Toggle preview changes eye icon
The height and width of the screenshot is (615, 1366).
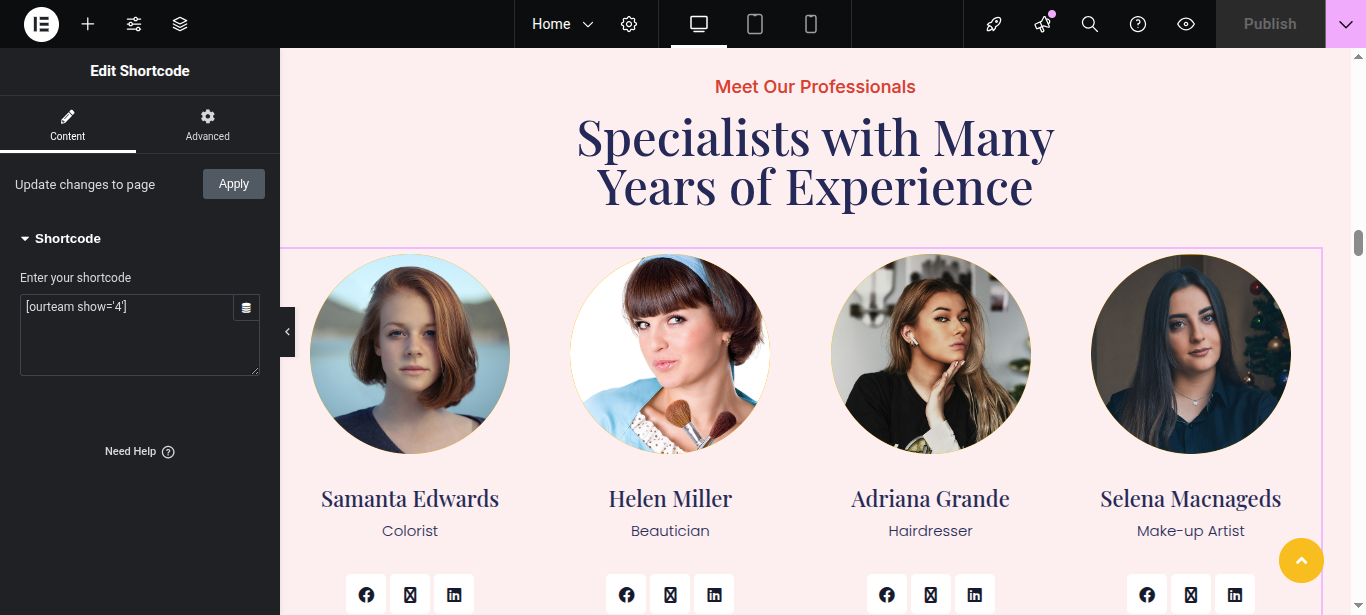[x=1186, y=24]
